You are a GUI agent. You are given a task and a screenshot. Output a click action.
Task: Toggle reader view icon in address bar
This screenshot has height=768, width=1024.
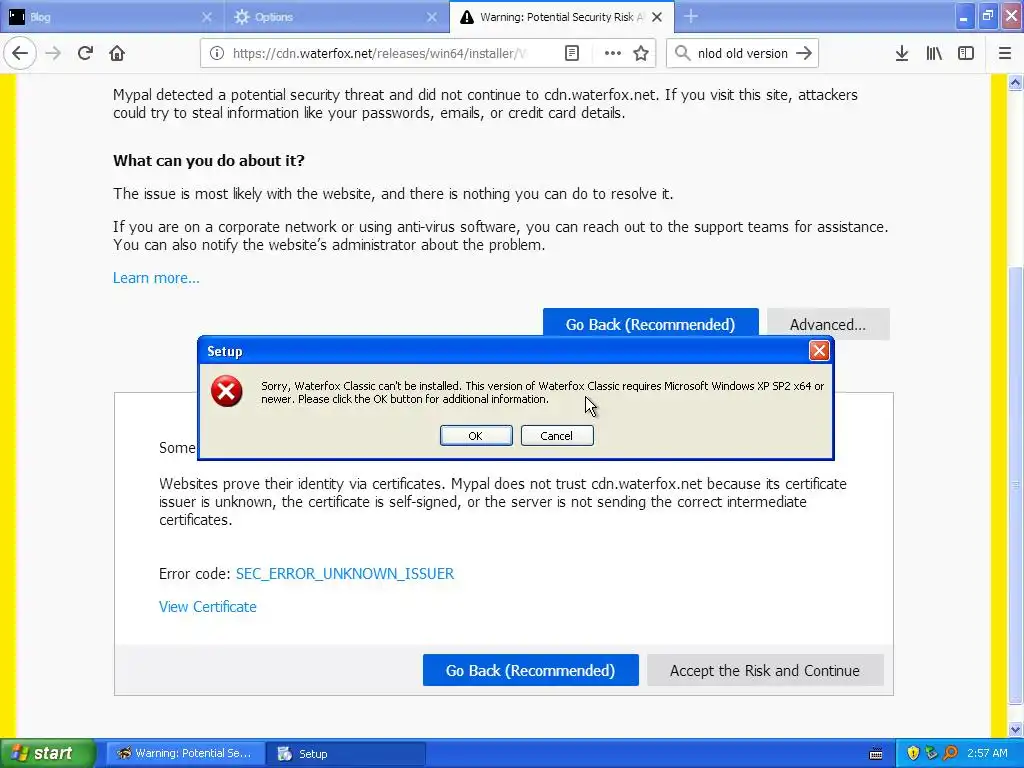(x=571, y=54)
